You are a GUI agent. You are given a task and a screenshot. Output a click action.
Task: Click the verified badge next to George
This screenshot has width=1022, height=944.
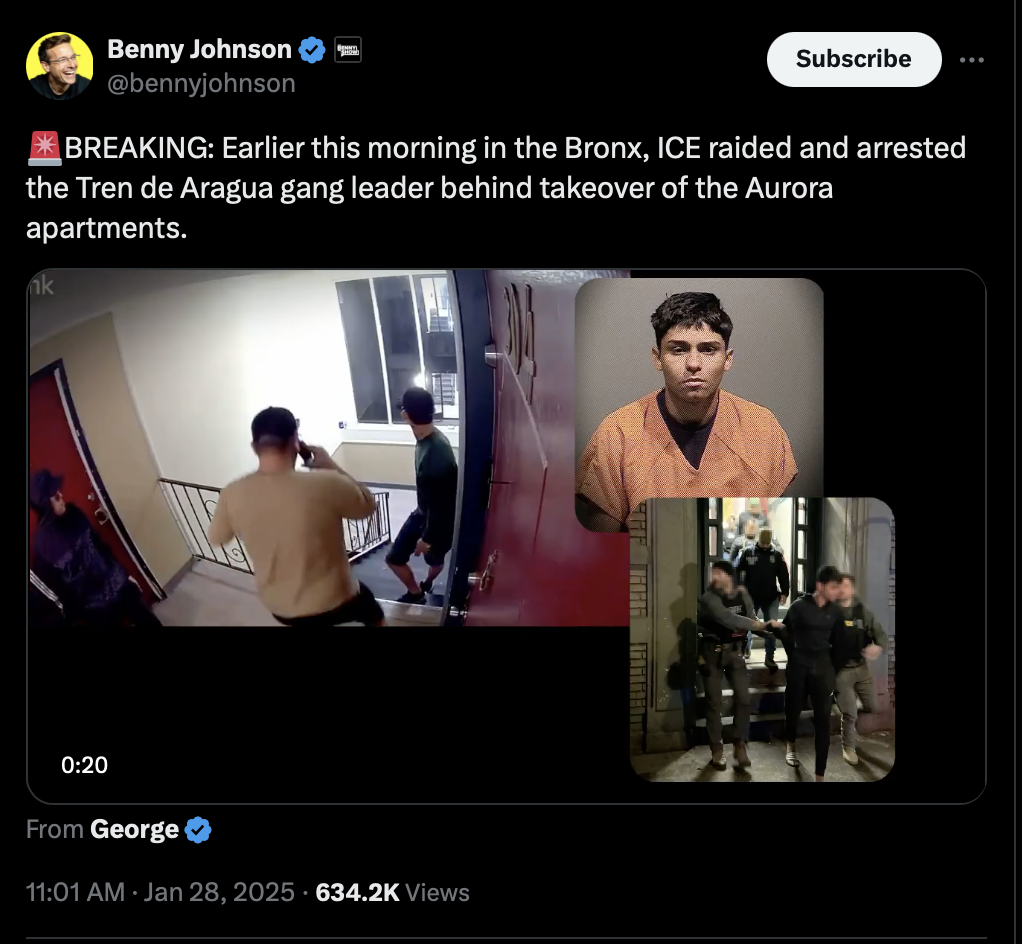198,830
